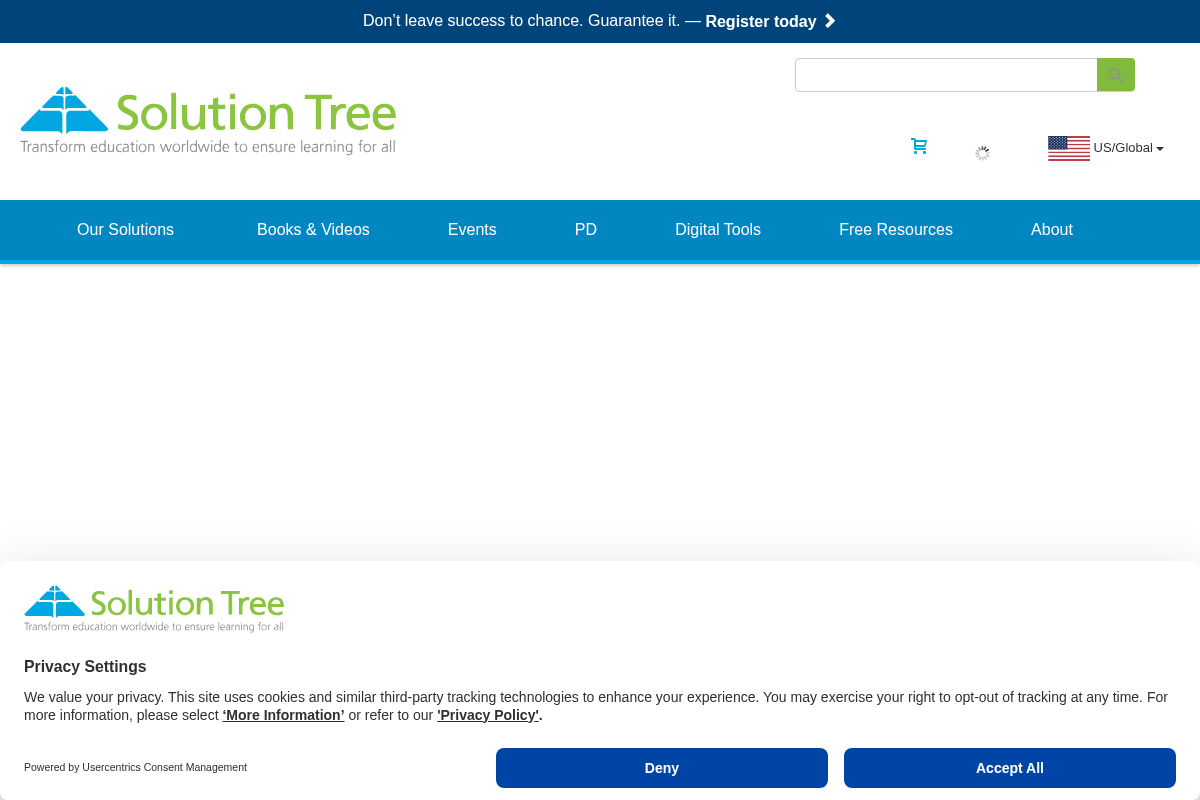
Task: Select Free Resources in navigation bar
Action: tap(896, 230)
